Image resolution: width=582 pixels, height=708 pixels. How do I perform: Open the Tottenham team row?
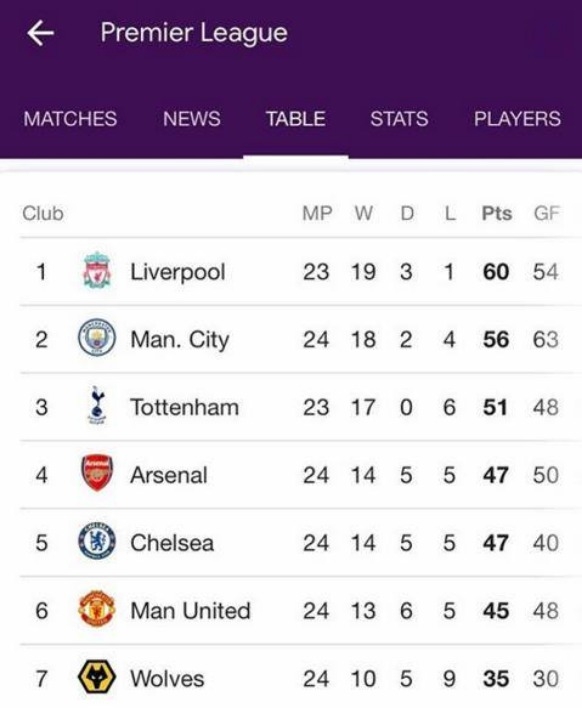(300, 407)
